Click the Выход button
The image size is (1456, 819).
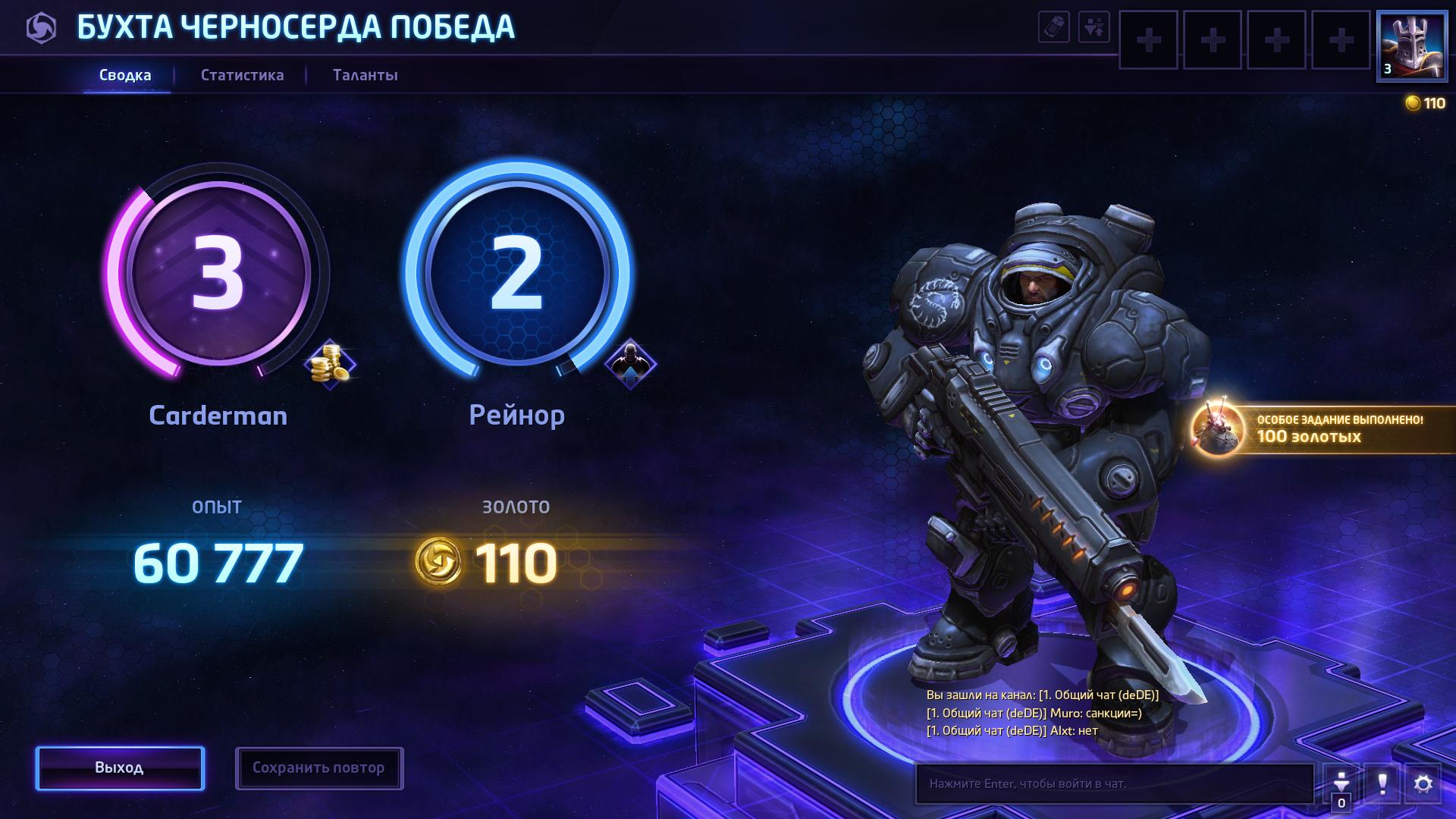click(x=120, y=768)
